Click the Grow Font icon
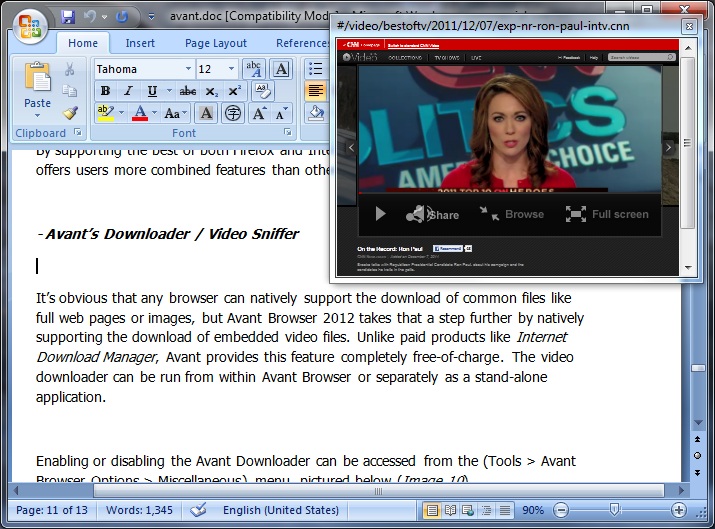Screen dimensions: 715x529 click(259, 113)
